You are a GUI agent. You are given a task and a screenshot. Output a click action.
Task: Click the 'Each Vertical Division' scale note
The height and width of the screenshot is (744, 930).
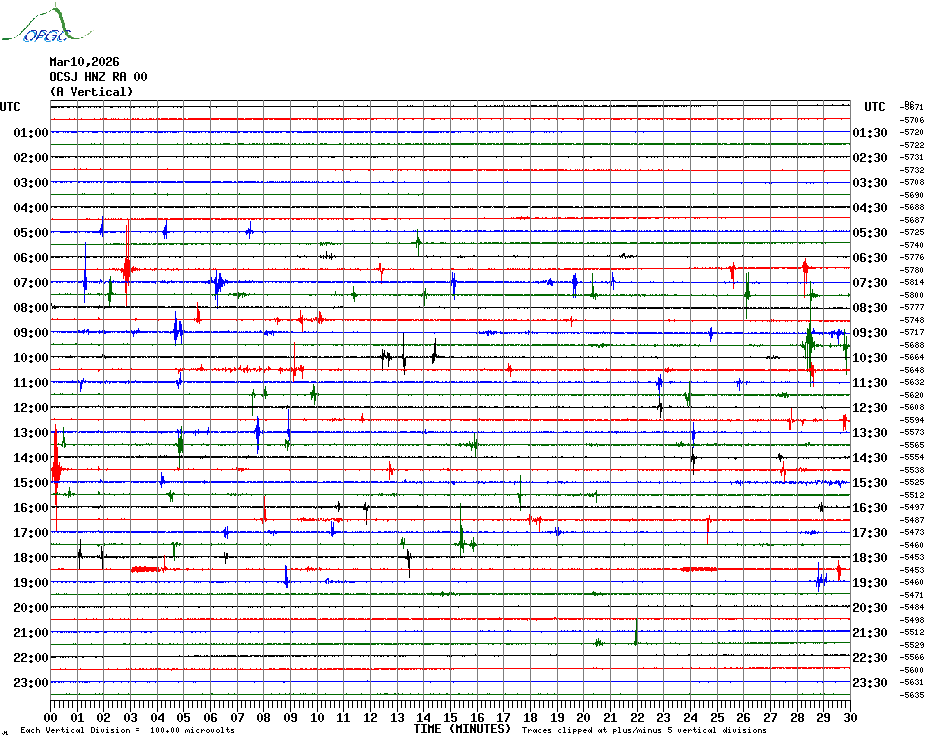127,731
